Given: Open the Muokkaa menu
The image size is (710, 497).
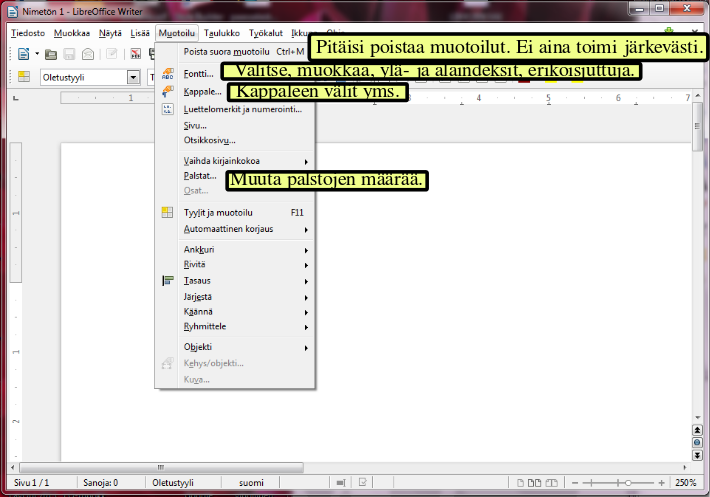Looking at the screenshot, I should (x=72, y=33).
